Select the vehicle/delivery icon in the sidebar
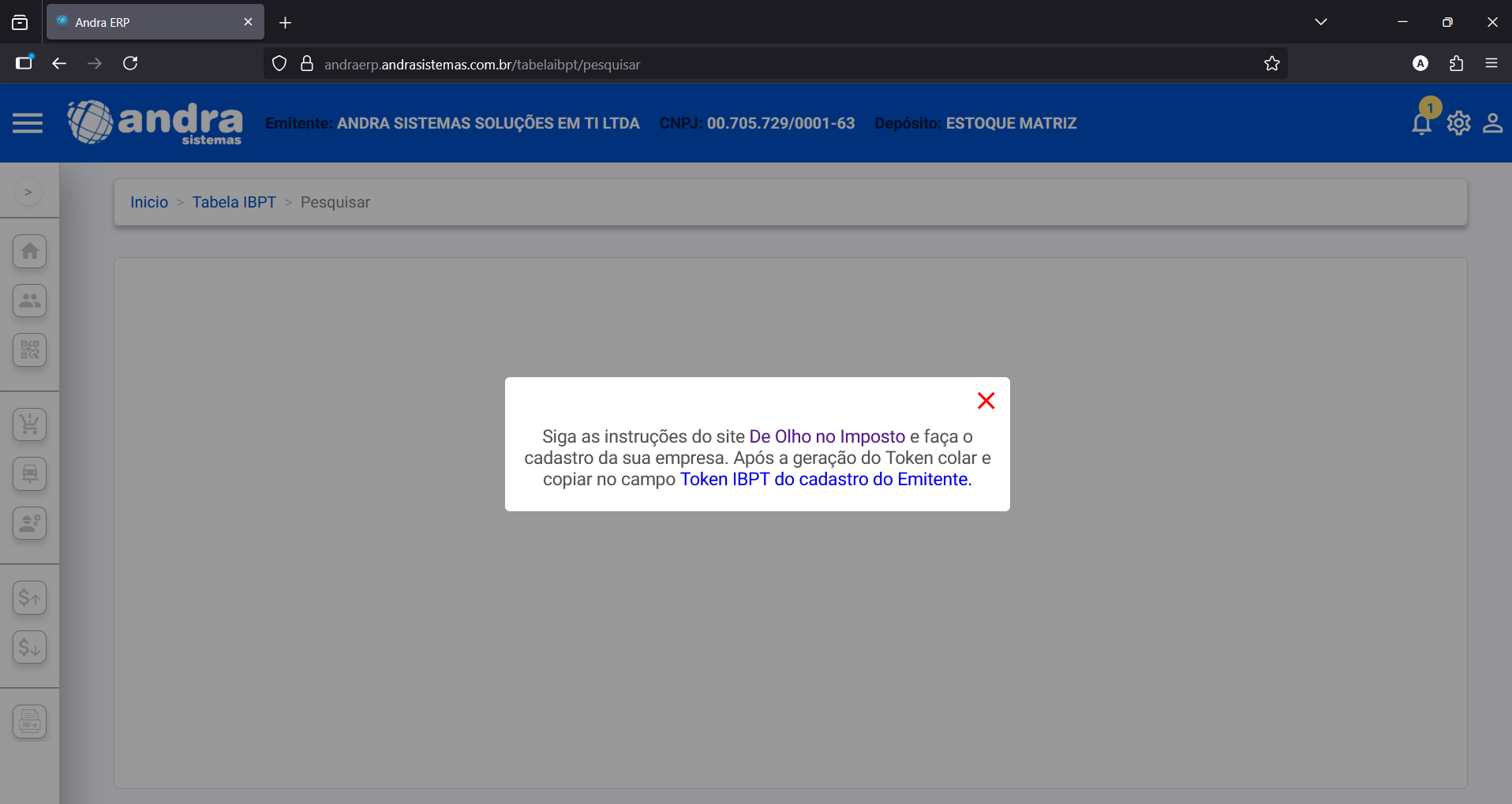This screenshot has height=804, width=1512. click(x=29, y=473)
